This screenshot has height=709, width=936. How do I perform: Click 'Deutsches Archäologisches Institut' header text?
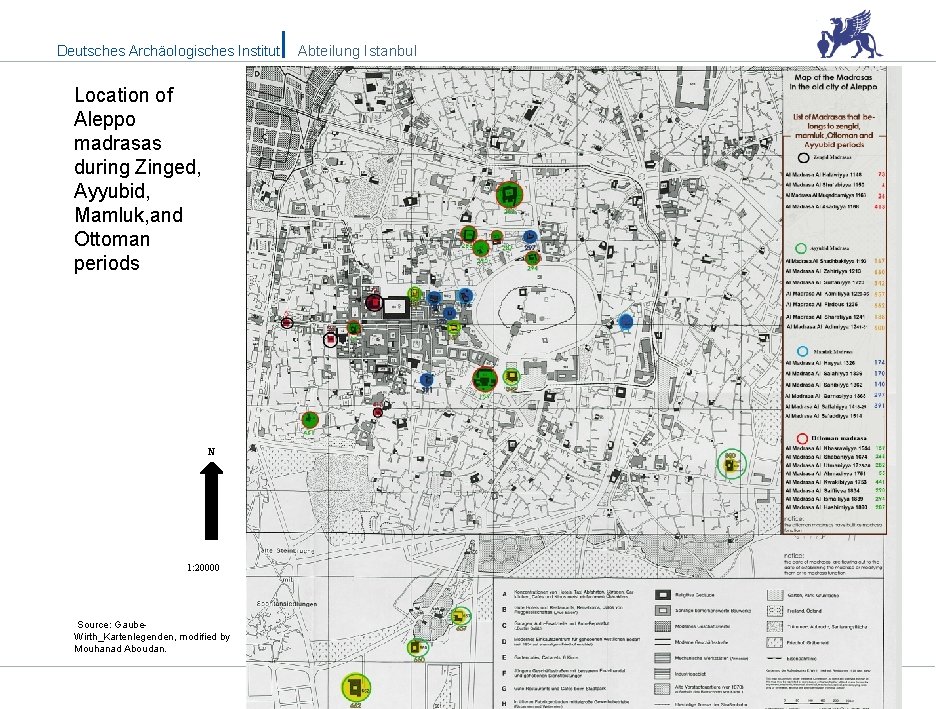168,51
